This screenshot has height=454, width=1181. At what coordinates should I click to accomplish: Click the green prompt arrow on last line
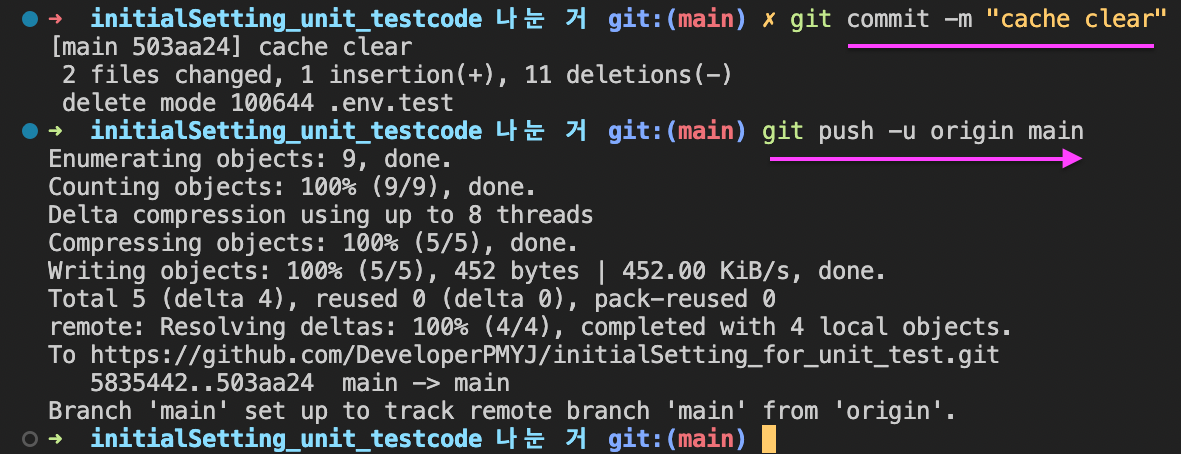tap(56, 438)
